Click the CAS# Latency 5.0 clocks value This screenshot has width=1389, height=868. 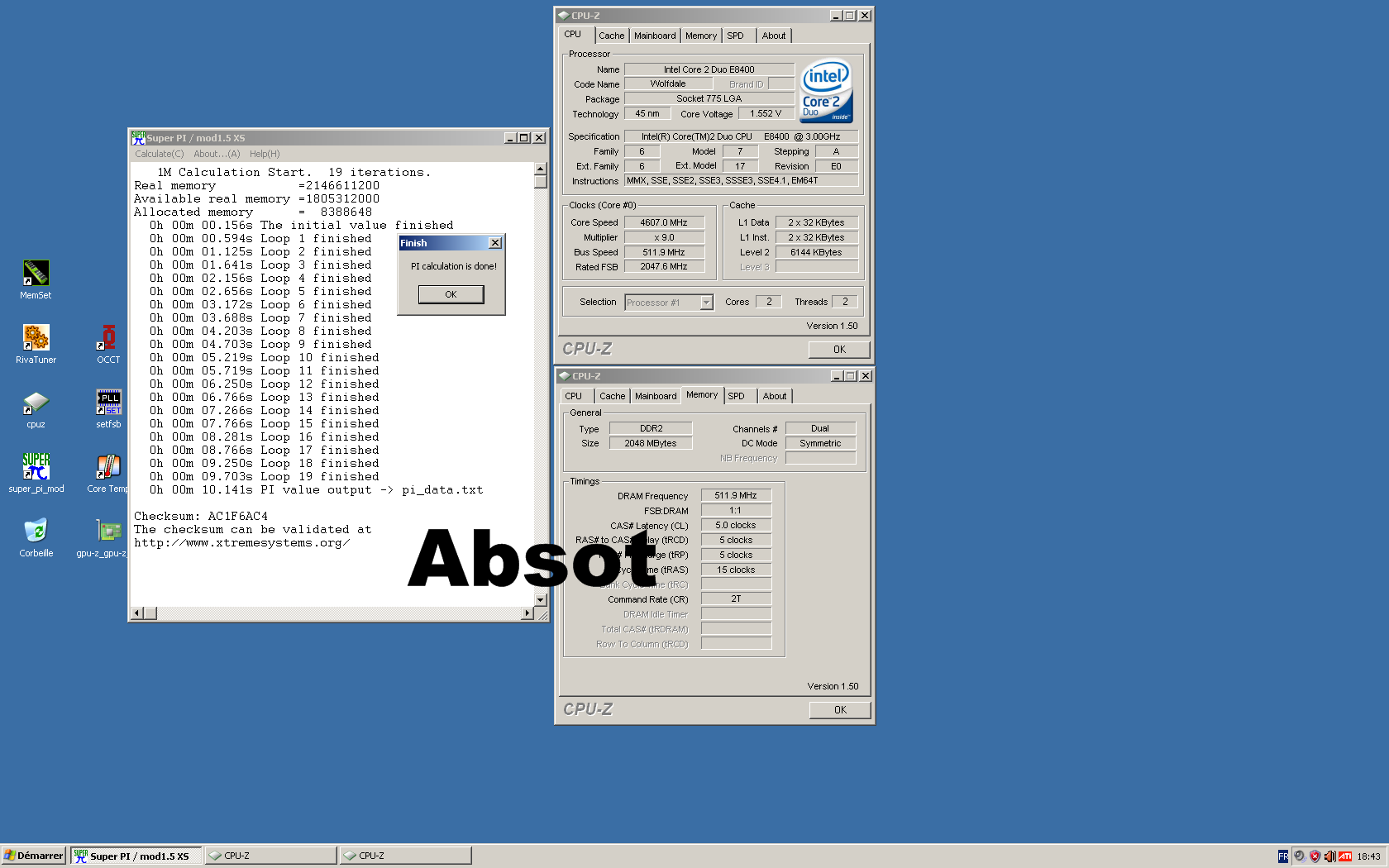736,525
